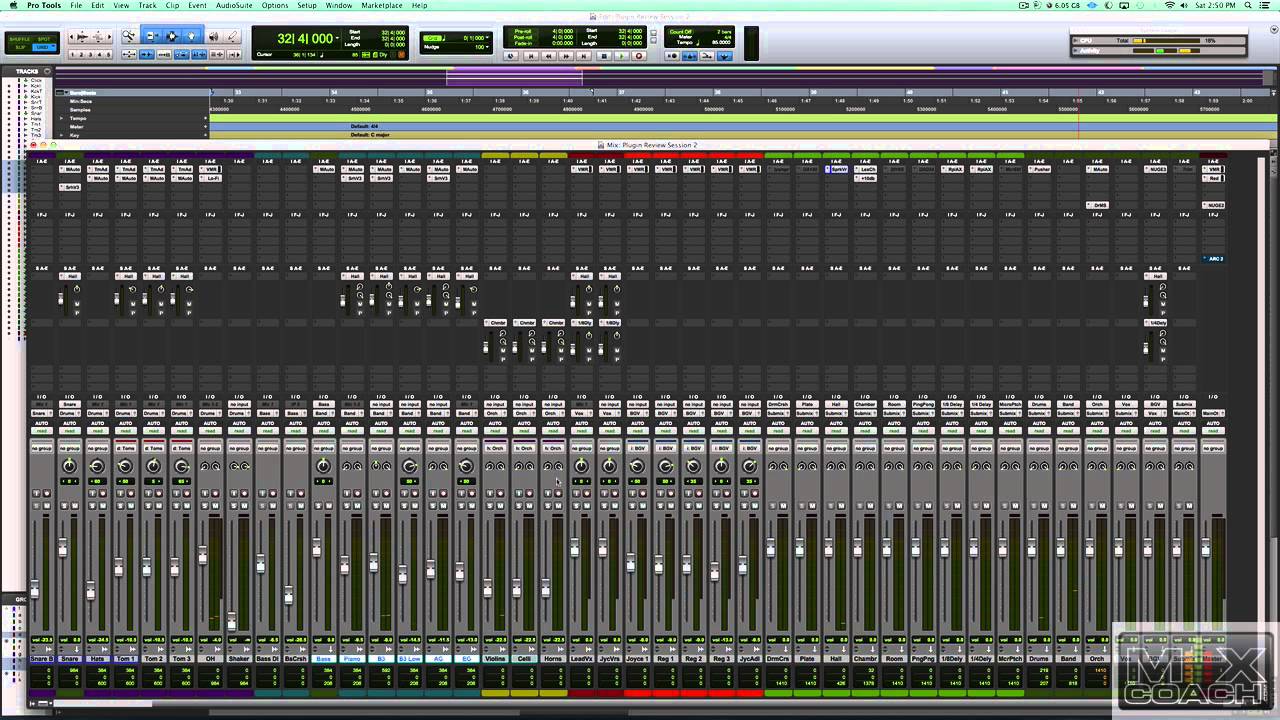The width and height of the screenshot is (1280, 720).
Task: Expand the CPU usage row
Action: tap(1075, 40)
